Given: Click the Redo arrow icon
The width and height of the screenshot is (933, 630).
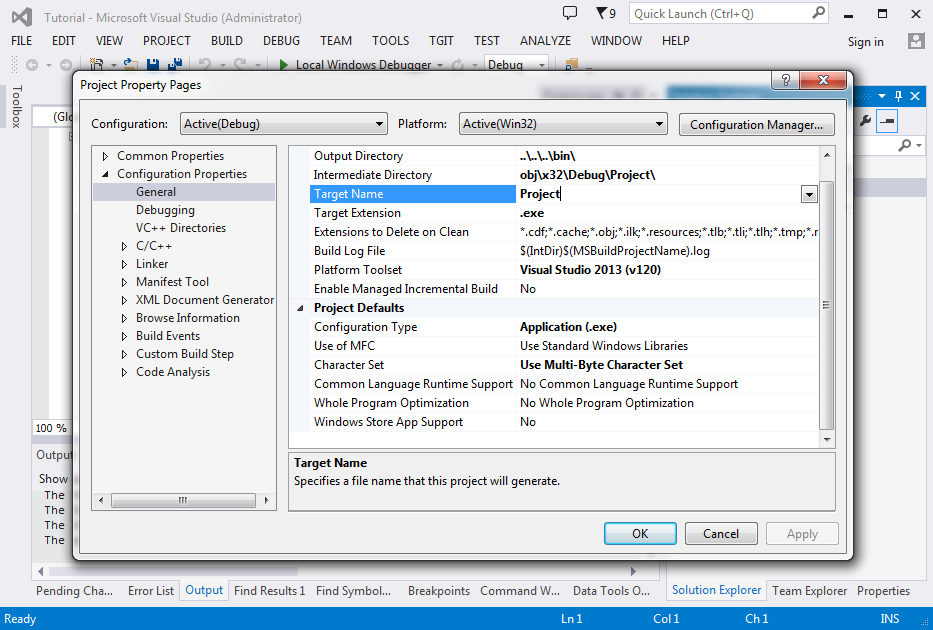Looking at the screenshot, I should [240, 64].
